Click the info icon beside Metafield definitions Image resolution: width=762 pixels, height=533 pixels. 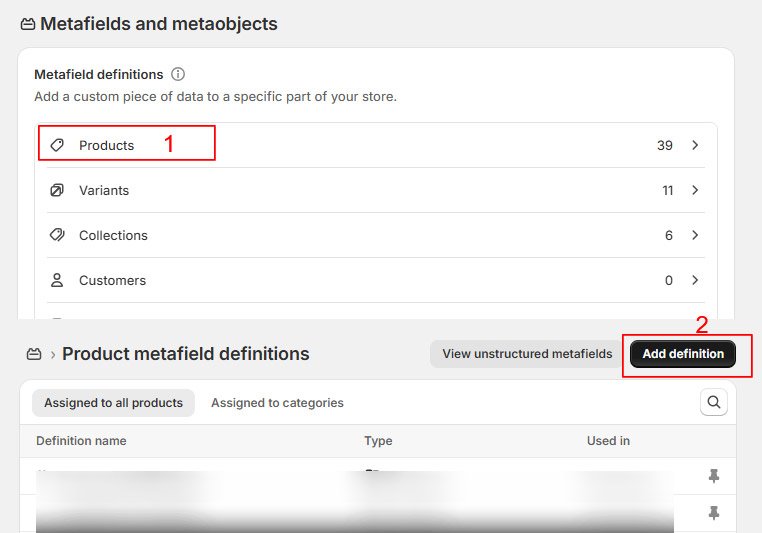point(178,74)
